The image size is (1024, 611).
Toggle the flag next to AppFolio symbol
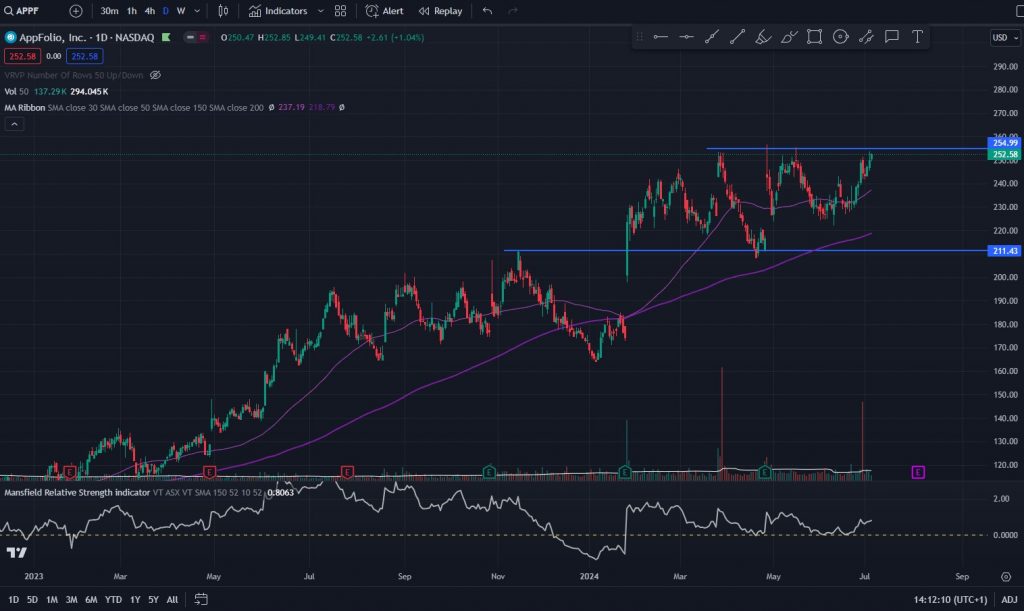click(x=165, y=37)
